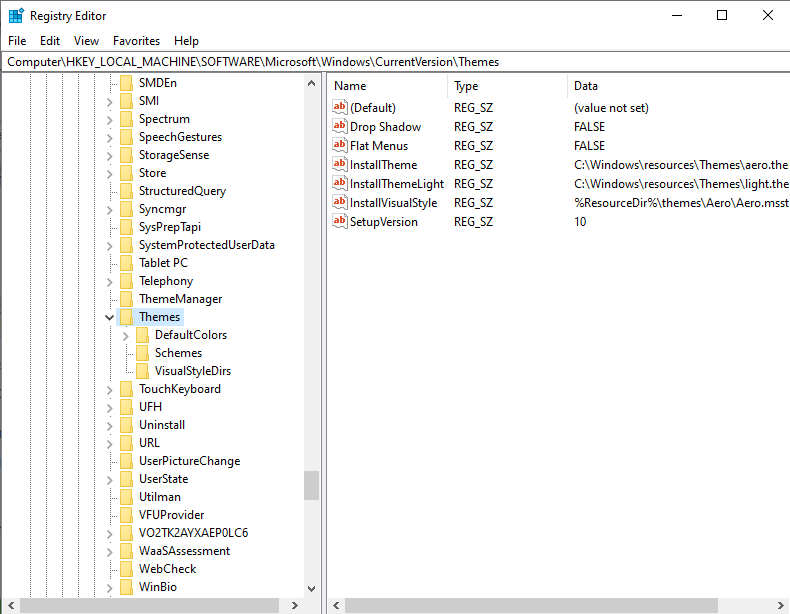Click the SMDEn folder icon
The image size is (790, 614).
126,83
